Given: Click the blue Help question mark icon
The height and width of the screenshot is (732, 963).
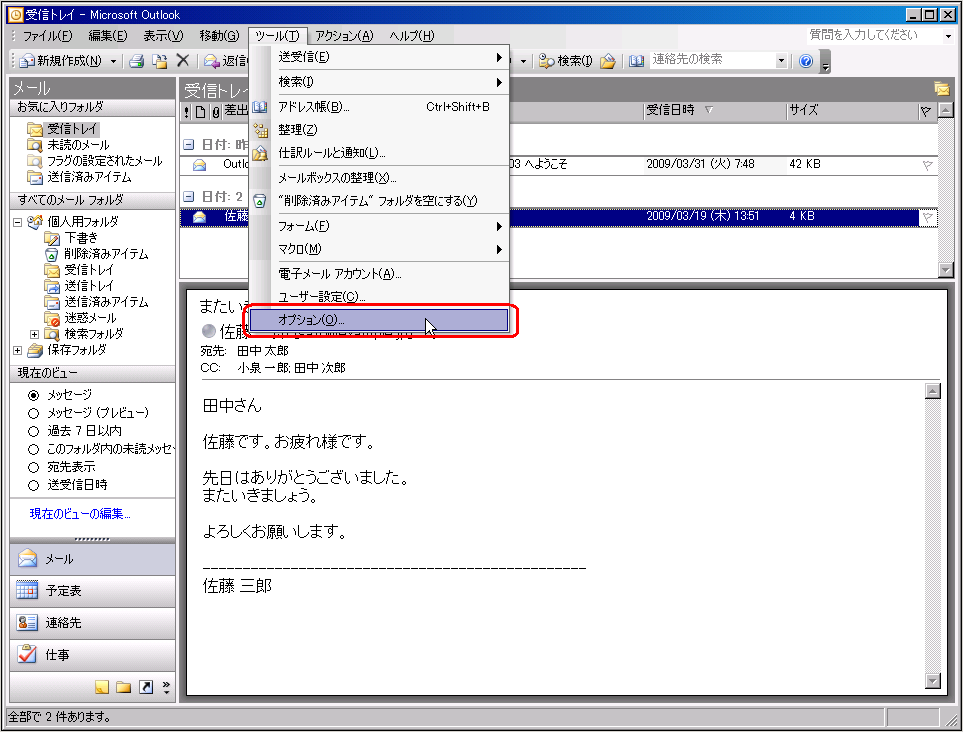Looking at the screenshot, I should (x=806, y=61).
